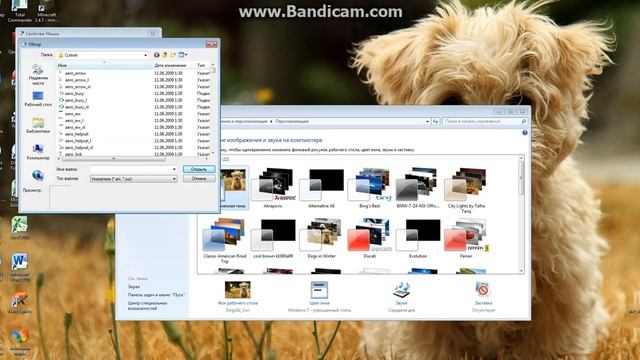Select the Network globe icon in places bar
Screen dimensions: 640x360
pos(38,176)
